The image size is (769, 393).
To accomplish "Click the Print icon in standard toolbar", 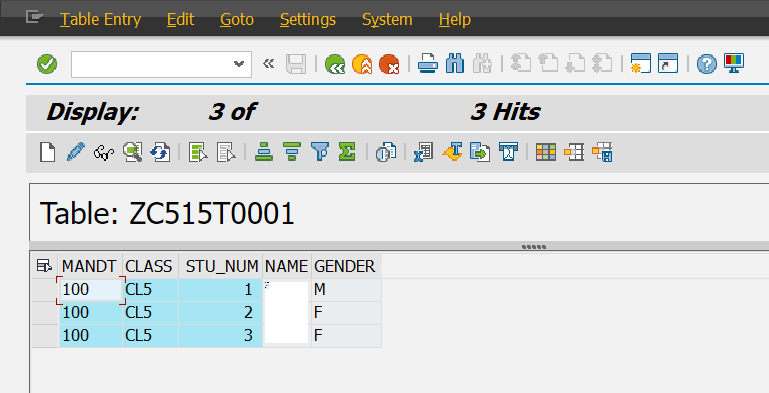I will tap(428, 64).
